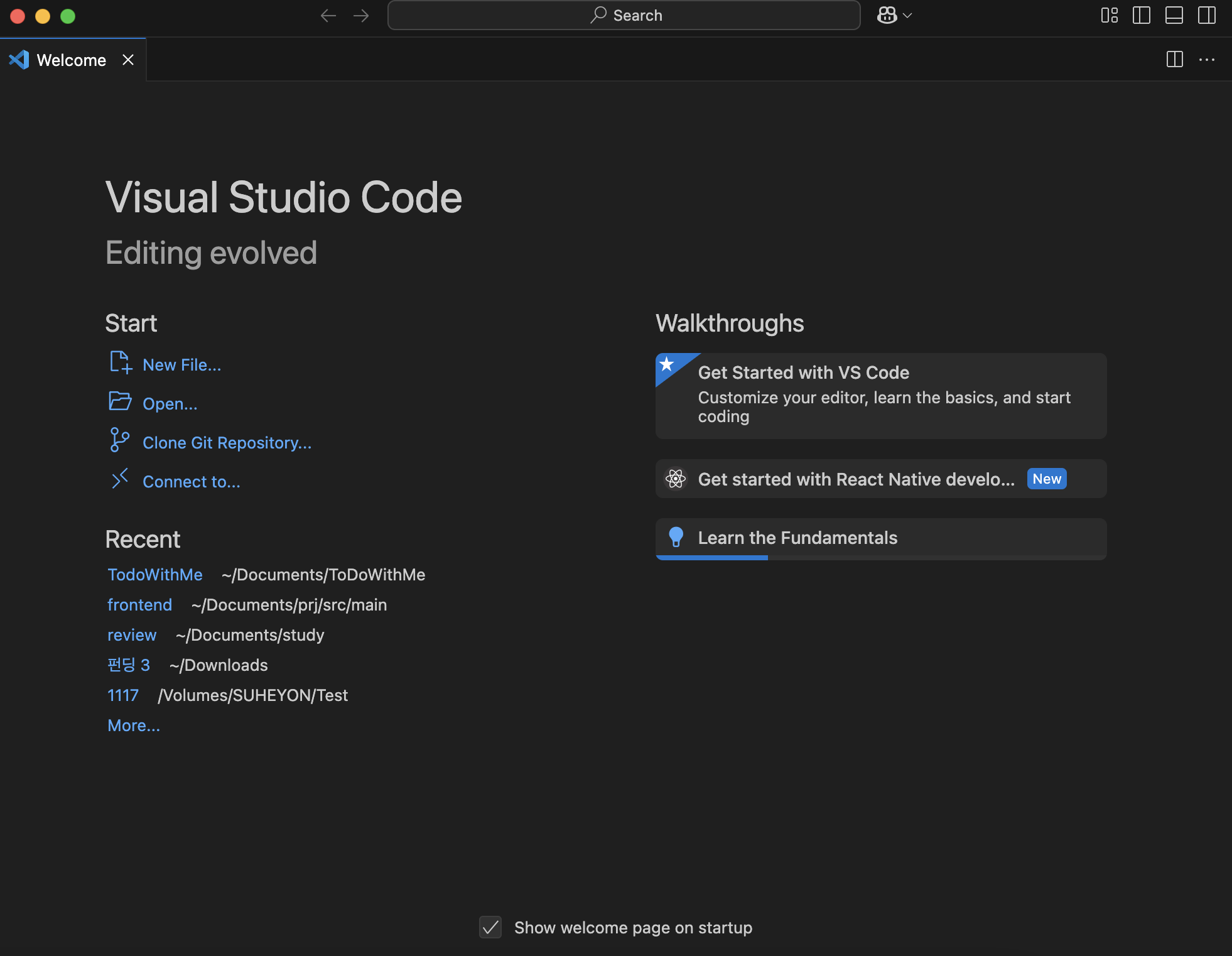Click the Split Editor Right icon
Viewport: 1232px width, 956px height.
pos(1175,60)
